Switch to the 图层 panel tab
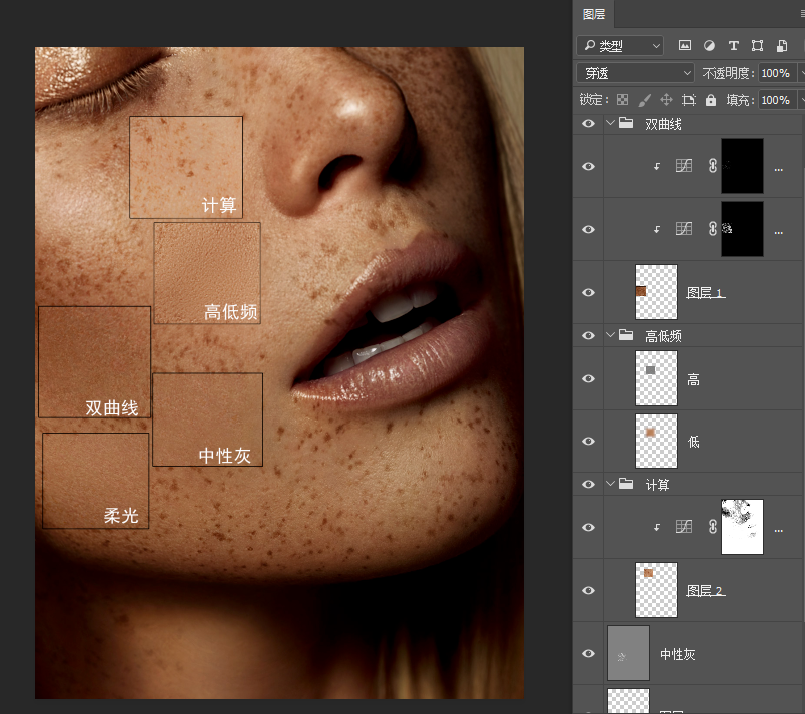This screenshot has width=805, height=714. tap(594, 14)
